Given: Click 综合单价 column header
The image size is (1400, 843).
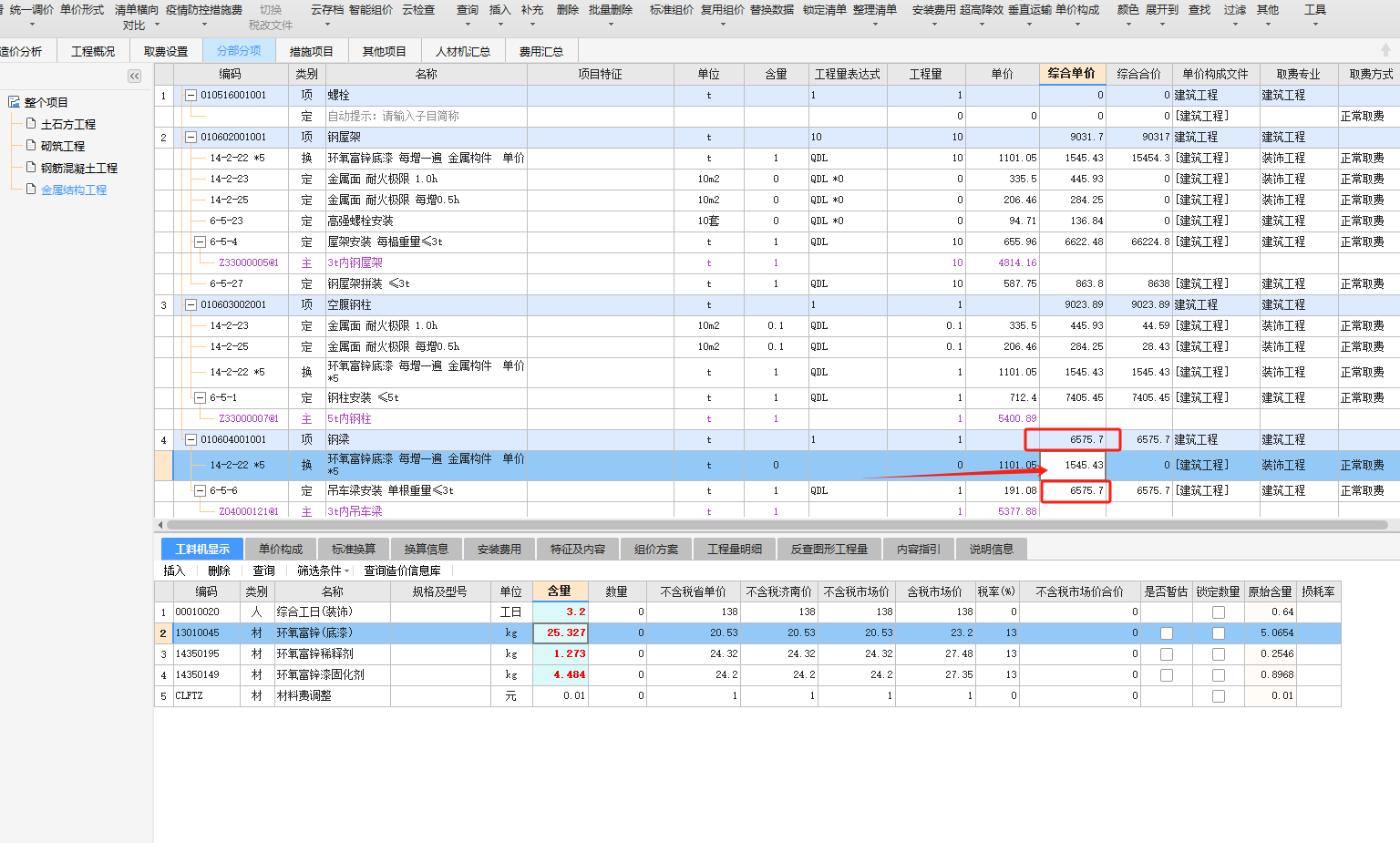Looking at the screenshot, I should tap(1072, 74).
